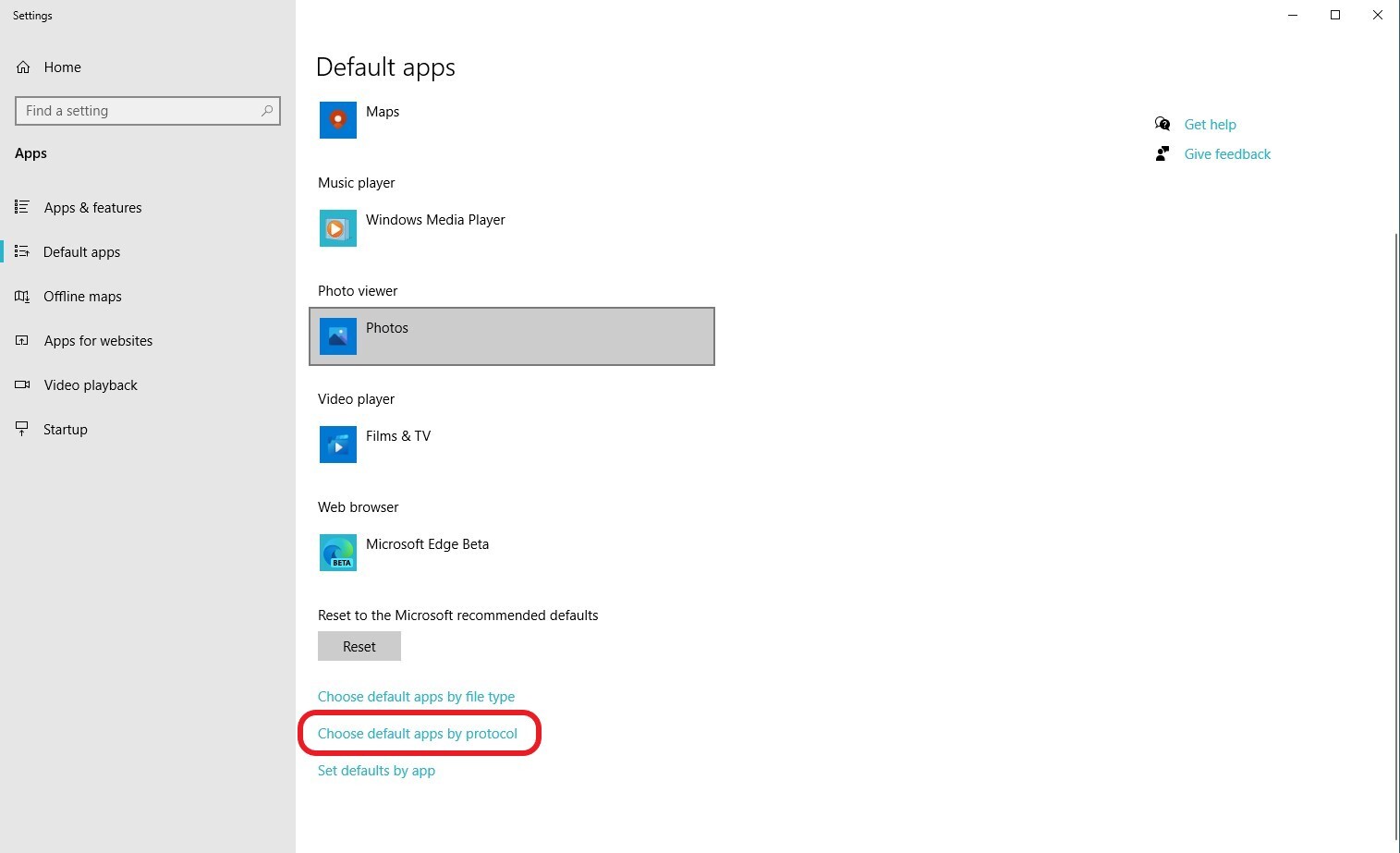Screen dimensions: 1400x853
Task: Select Default apps in sidebar
Action: click(148, 252)
